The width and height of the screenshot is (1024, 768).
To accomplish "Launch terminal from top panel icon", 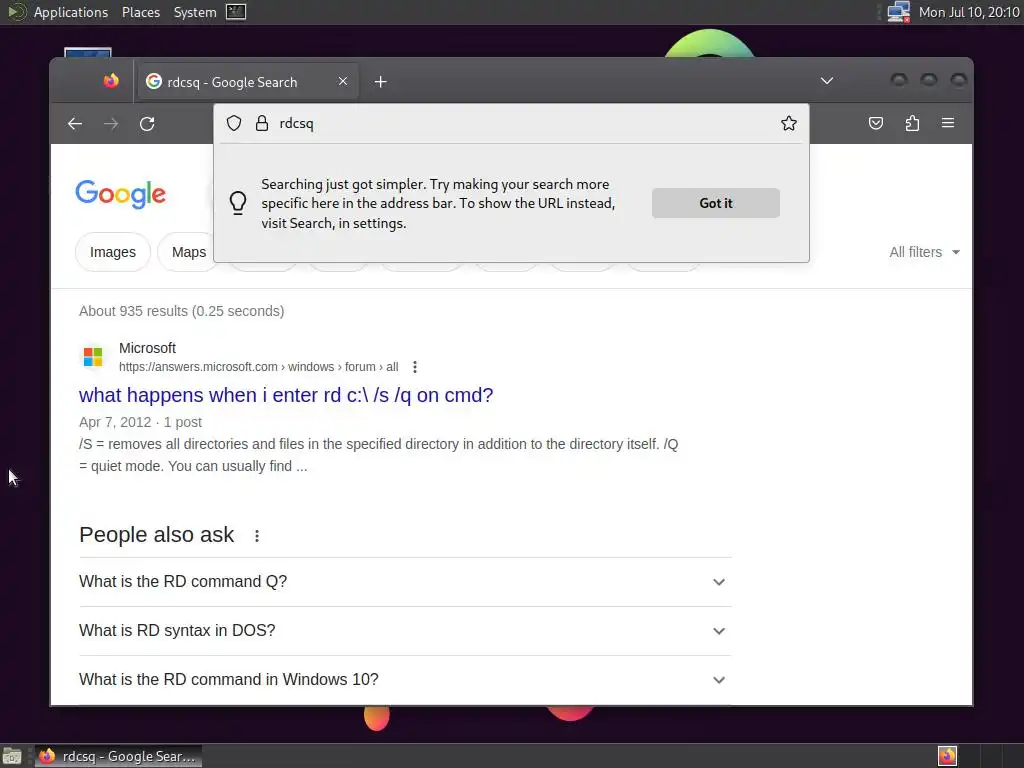I will (236, 12).
